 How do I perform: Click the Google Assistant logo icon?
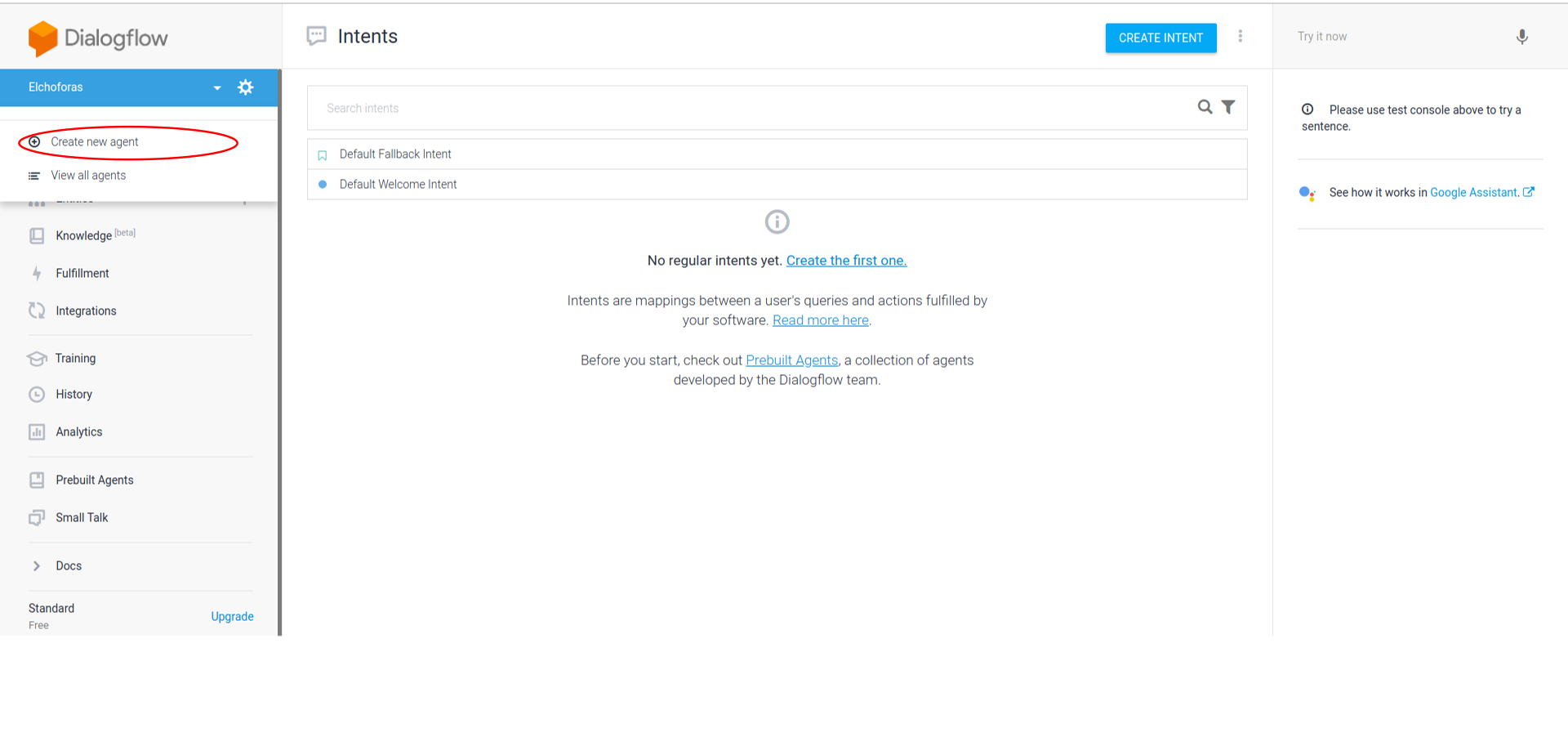[1307, 194]
